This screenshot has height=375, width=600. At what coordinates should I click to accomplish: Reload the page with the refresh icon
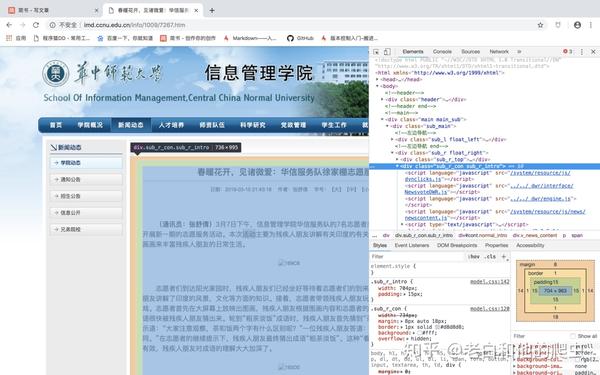coord(36,25)
